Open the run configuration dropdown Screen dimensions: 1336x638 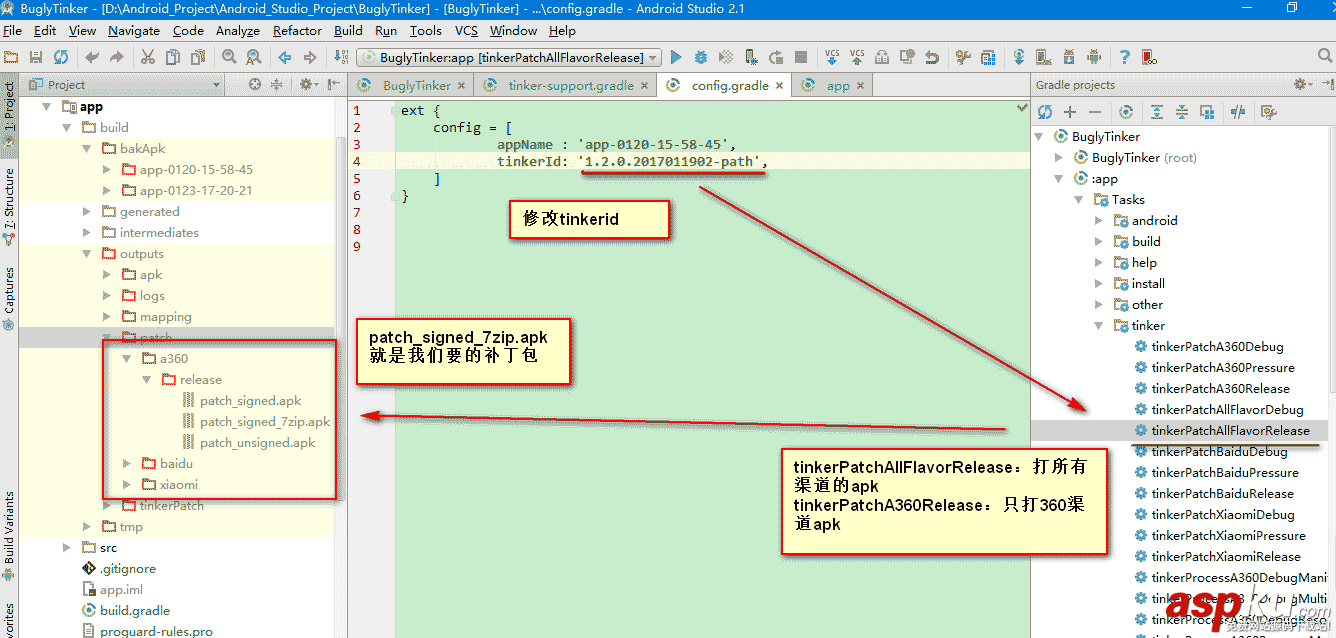[x=509, y=58]
